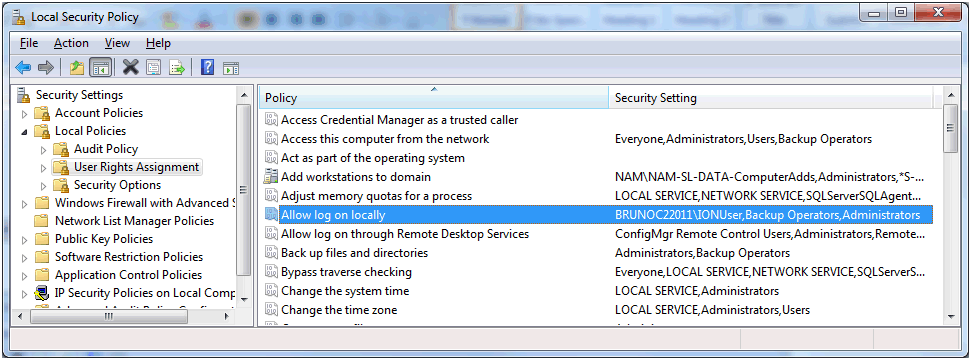Click icon beside Act as part of operating system
Viewport: 971px width, 360px height.
pyautogui.click(x=271, y=157)
